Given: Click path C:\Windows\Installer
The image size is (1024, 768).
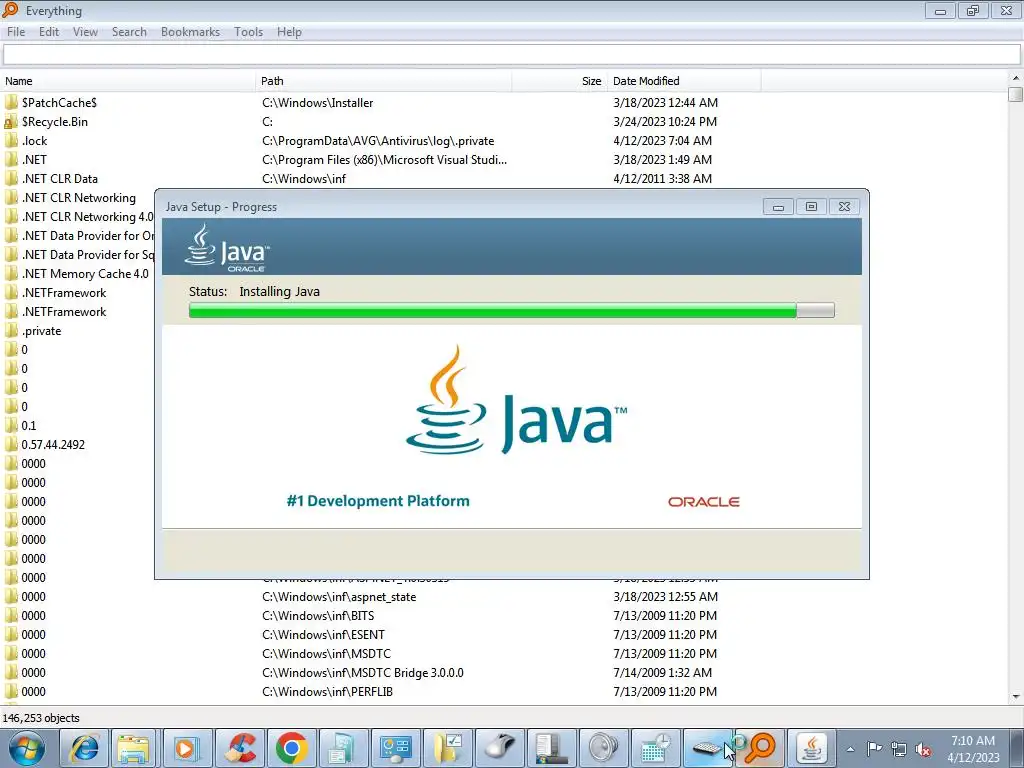Looking at the screenshot, I should (317, 103).
